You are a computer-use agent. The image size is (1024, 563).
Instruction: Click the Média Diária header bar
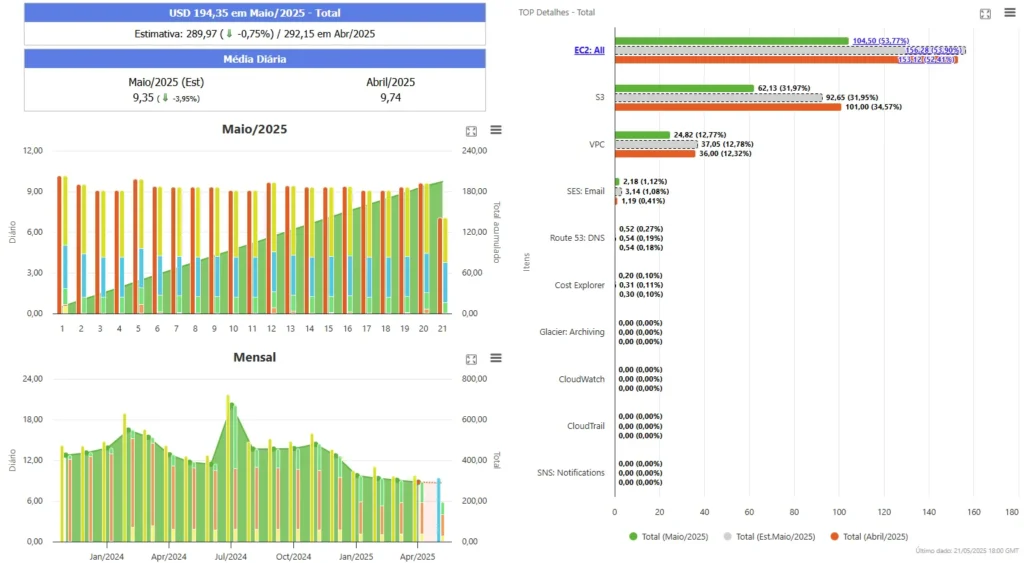coord(255,59)
